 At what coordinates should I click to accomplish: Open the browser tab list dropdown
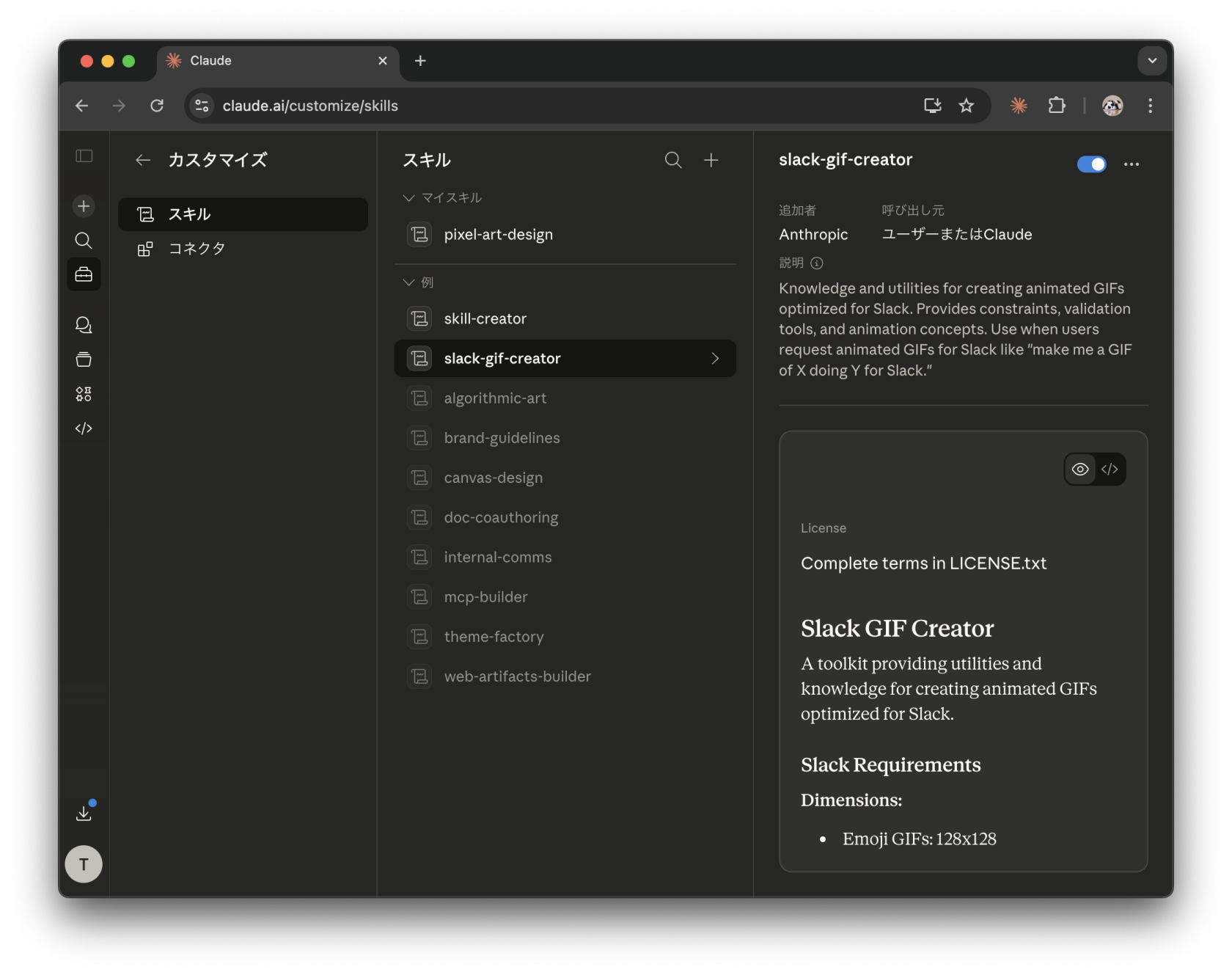pyautogui.click(x=1151, y=61)
